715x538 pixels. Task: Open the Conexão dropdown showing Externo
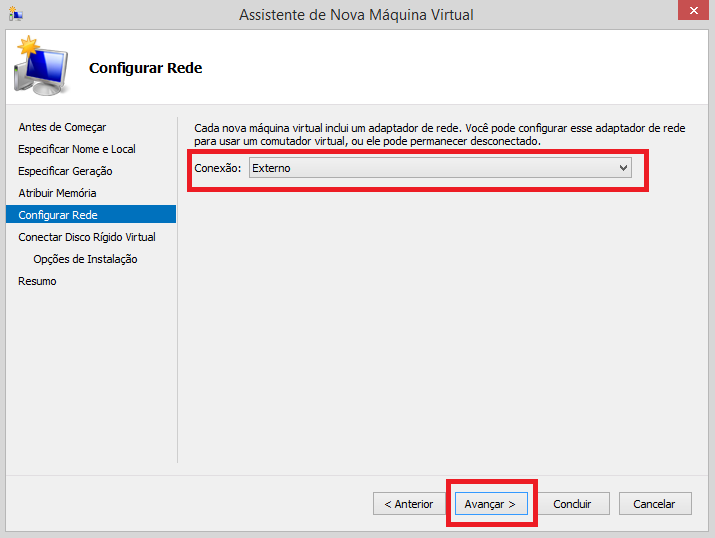click(x=440, y=168)
